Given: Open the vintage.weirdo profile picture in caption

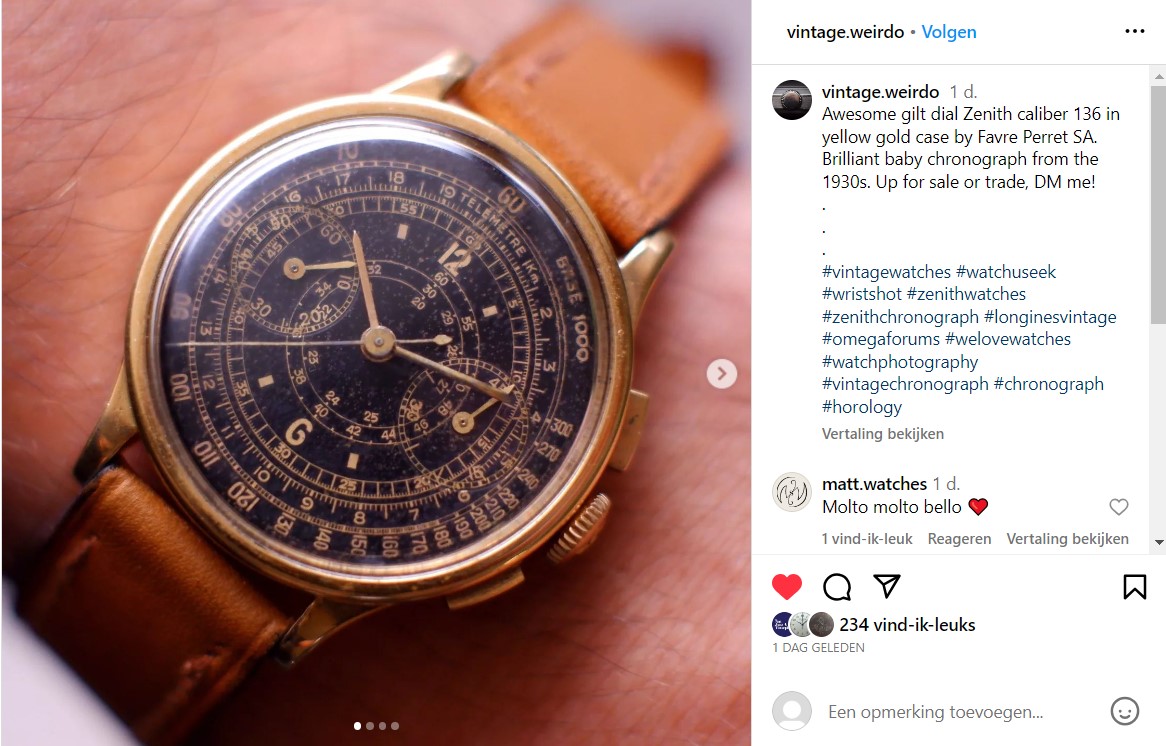Looking at the screenshot, I should (792, 100).
